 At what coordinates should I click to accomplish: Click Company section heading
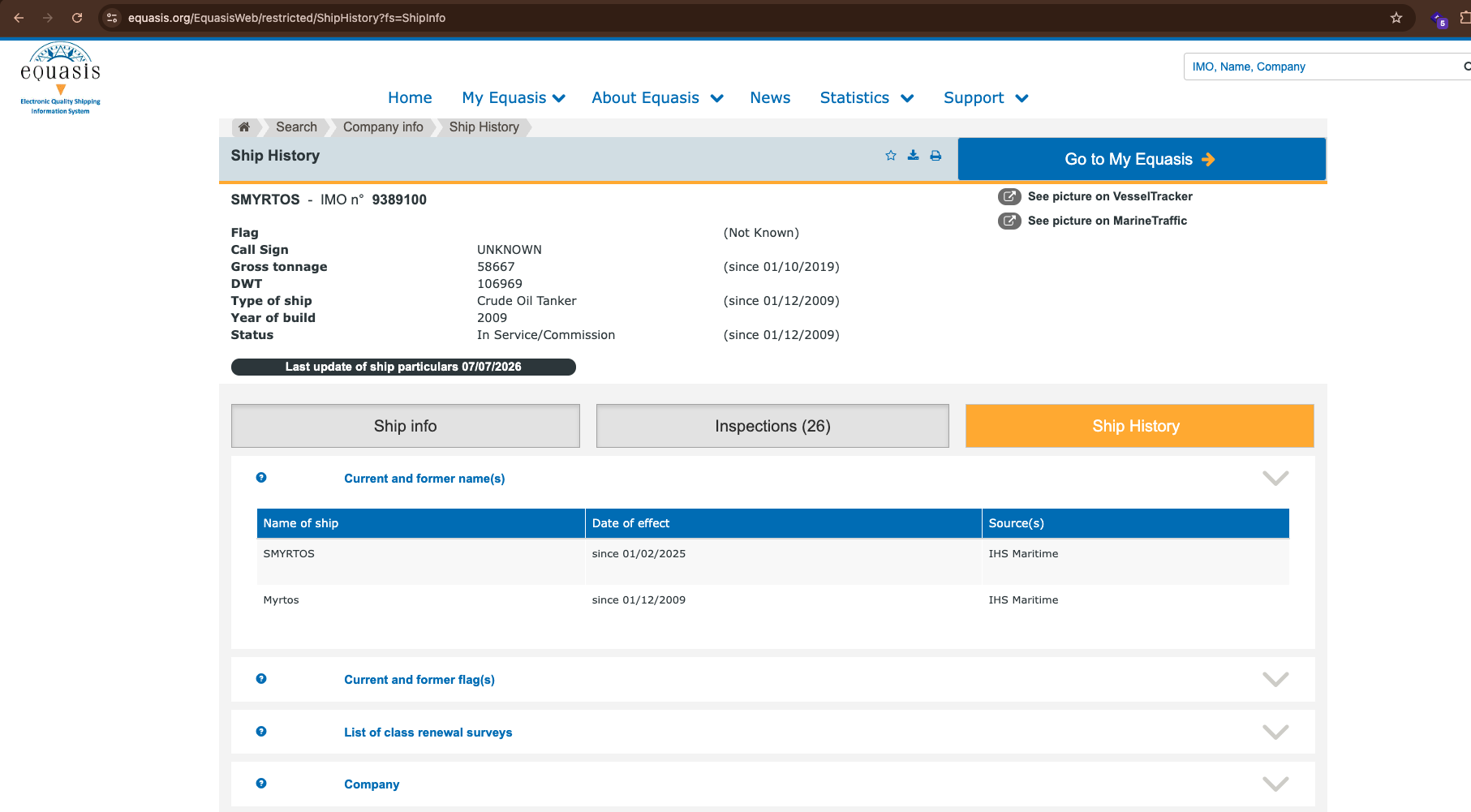point(372,784)
